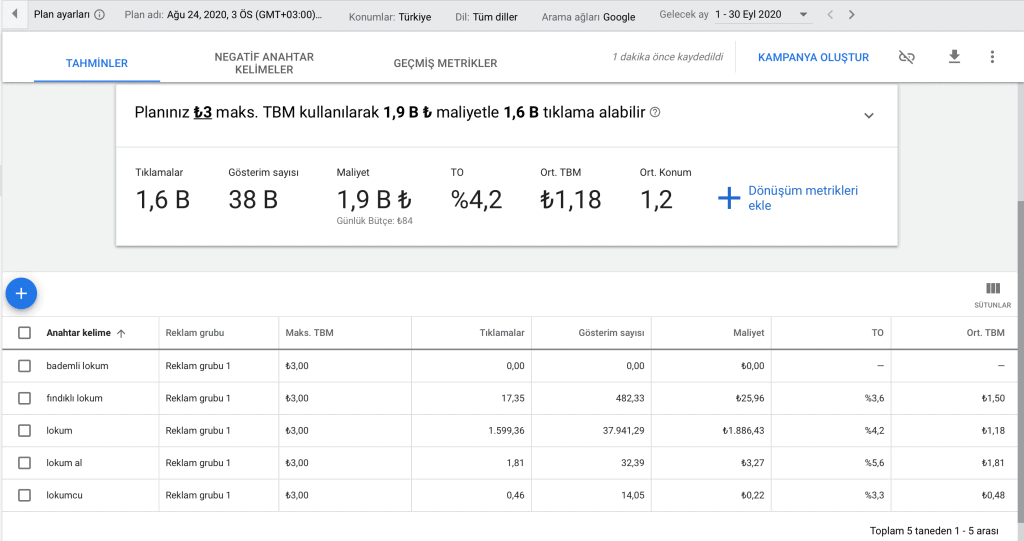Select the checkbox for the lokum row
This screenshot has height=541, width=1024.
24,431
